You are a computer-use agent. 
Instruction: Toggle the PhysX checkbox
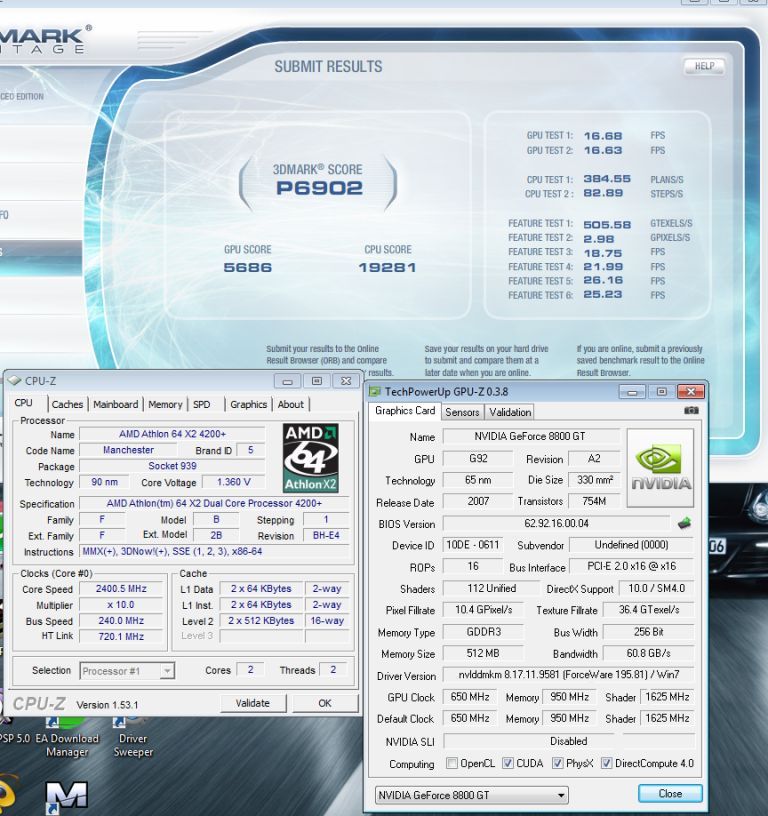click(x=557, y=764)
